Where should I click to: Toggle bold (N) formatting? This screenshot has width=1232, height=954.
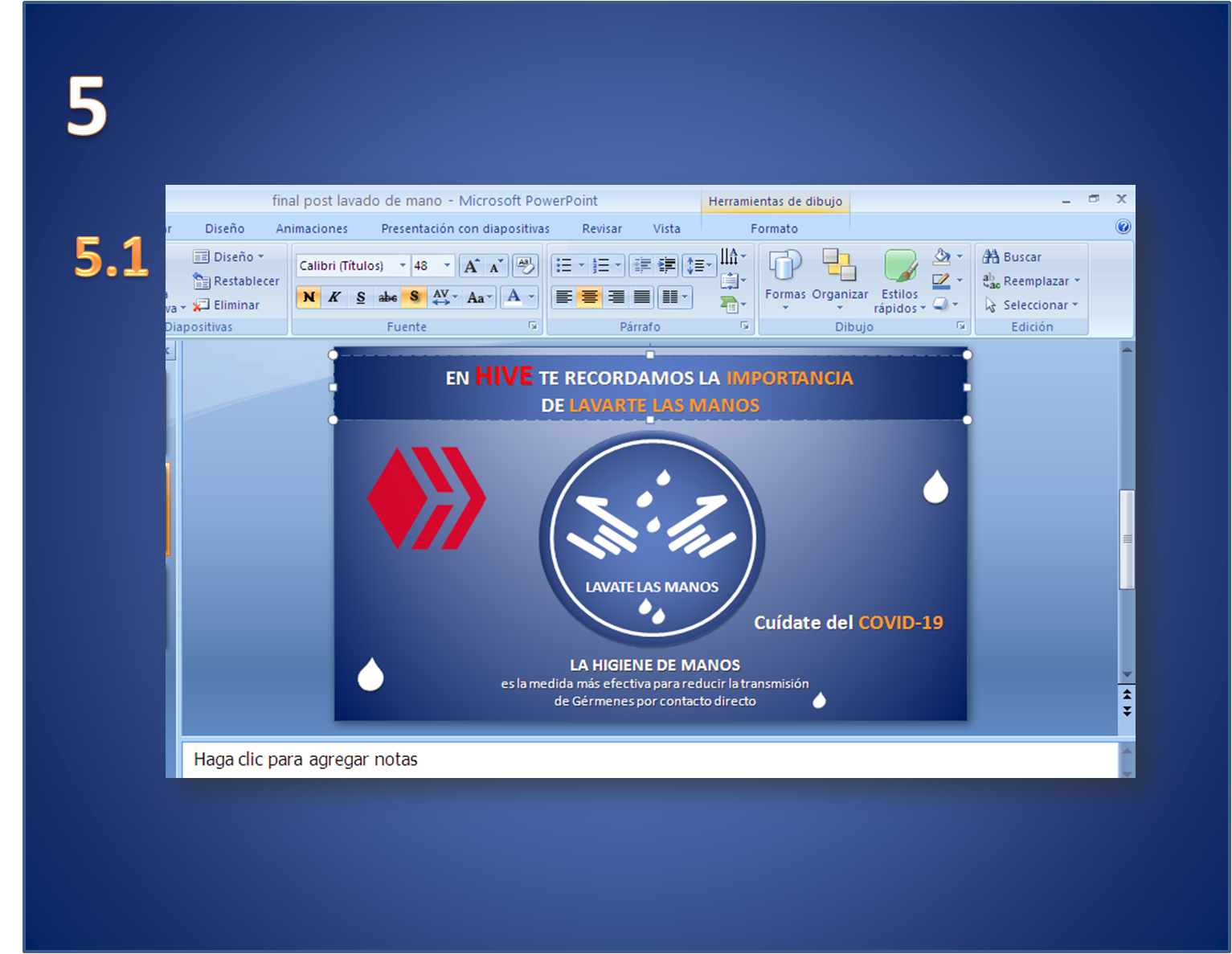tap(309, 297)
